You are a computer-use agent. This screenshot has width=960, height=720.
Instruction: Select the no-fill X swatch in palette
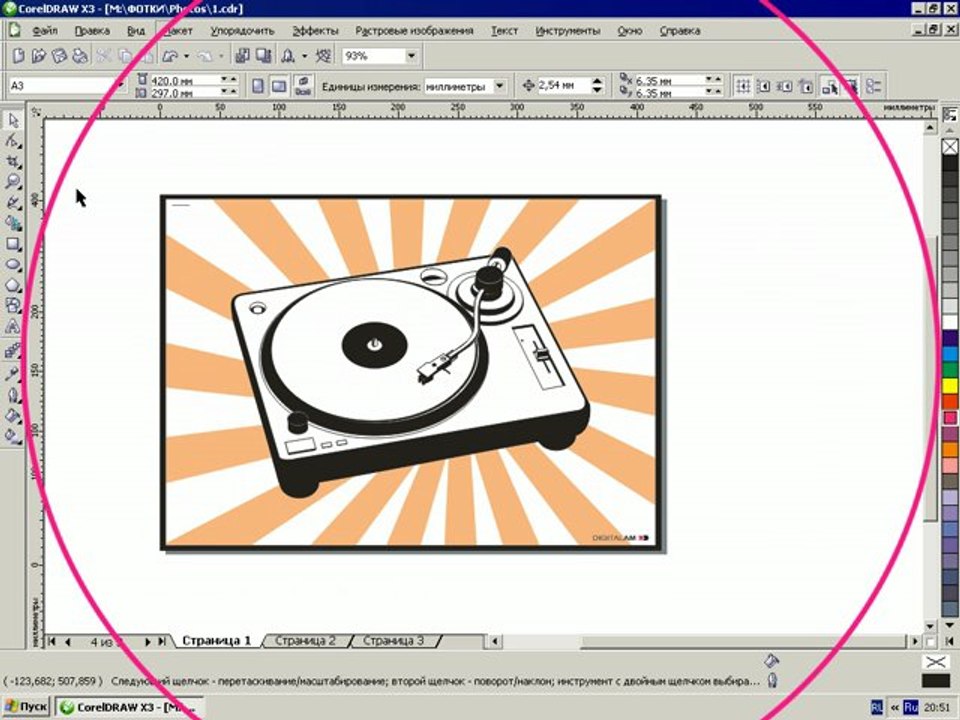(950, 146)
